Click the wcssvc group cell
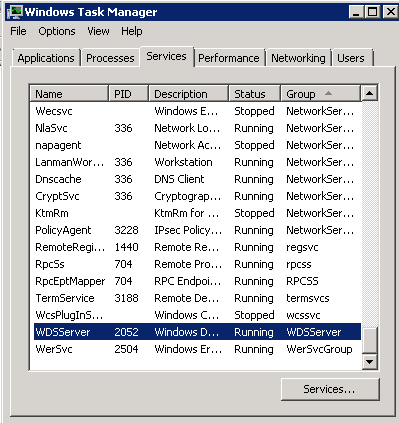399x423 pixels. coord(303,315)
